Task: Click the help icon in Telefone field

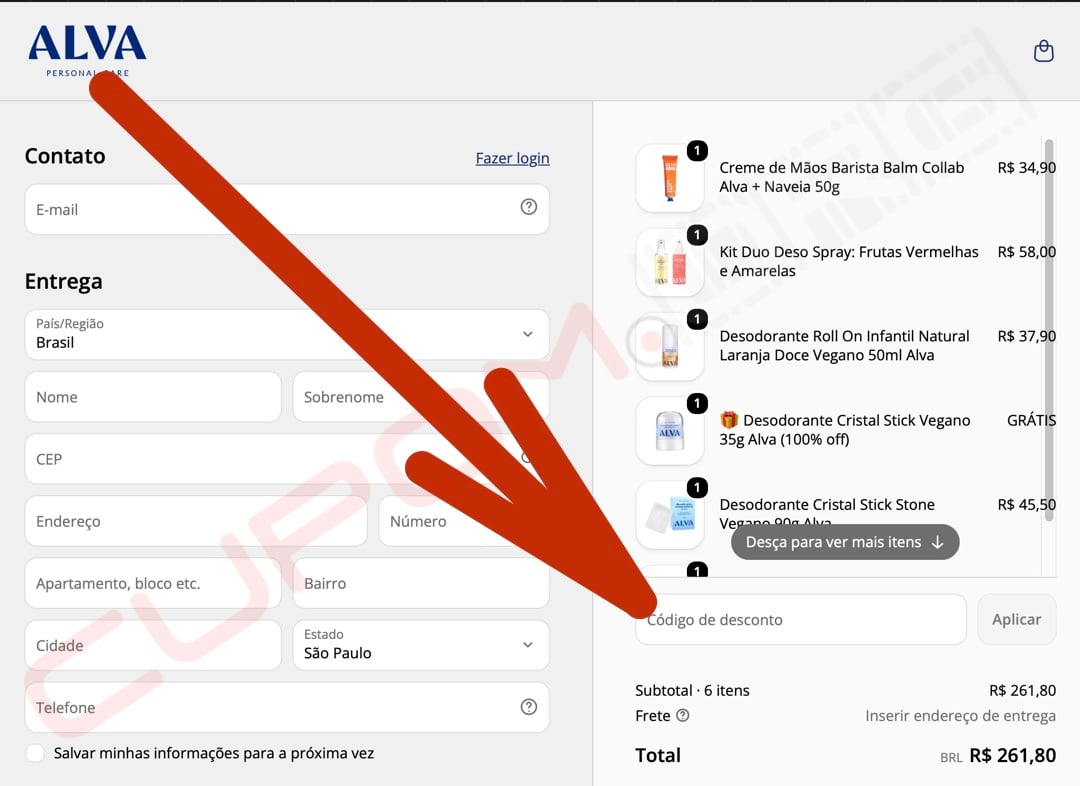Action: tap(528, 707)
